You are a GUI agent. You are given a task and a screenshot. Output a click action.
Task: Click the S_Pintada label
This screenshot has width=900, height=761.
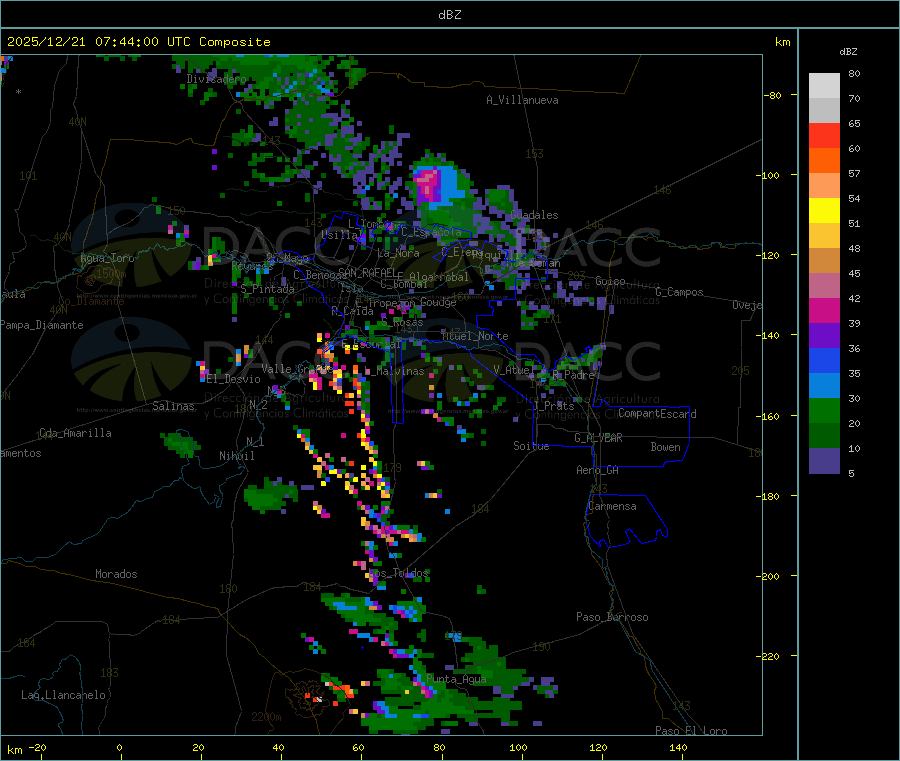(x=267, y=289)
